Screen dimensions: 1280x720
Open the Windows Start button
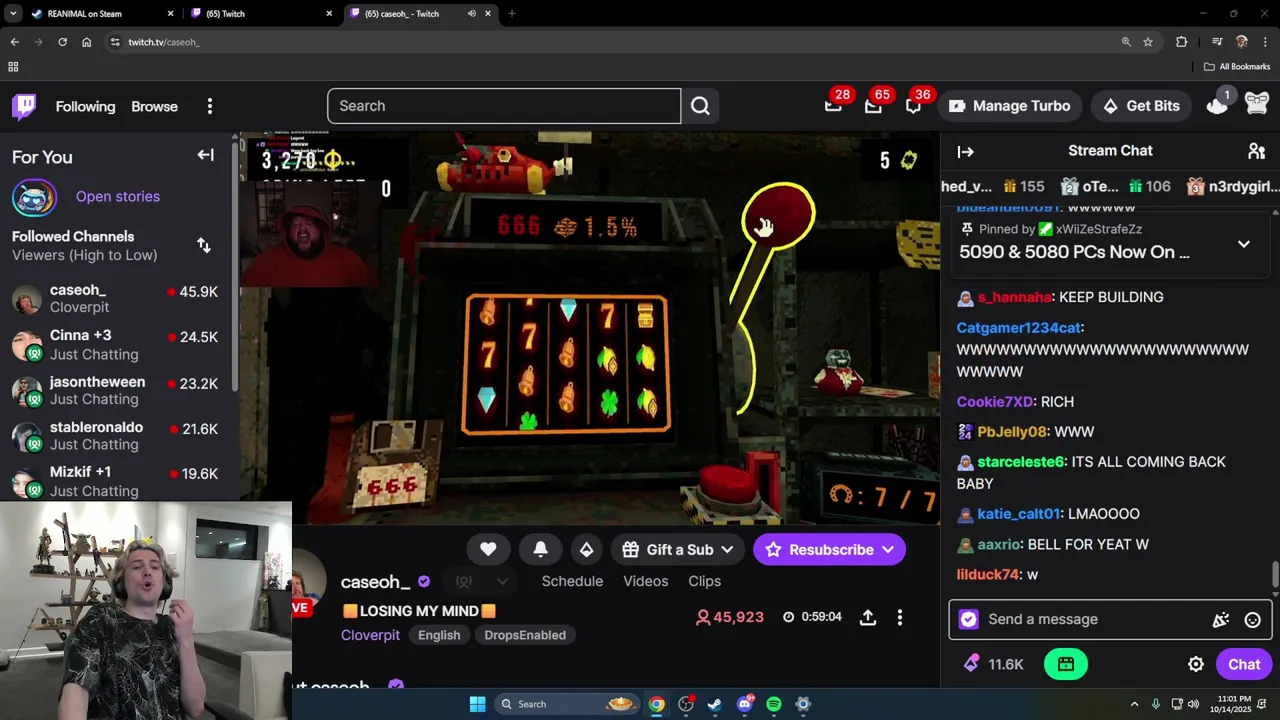[x=477, y=704]
